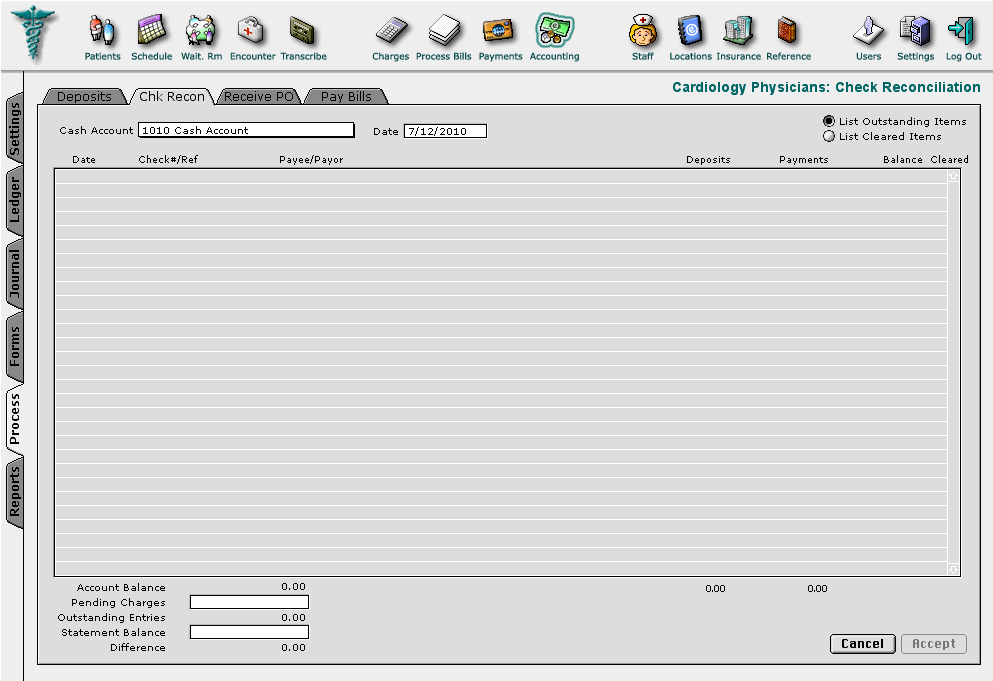Screen dimensions: 993x681
Task: Open the Locations icon
Action: (x=690, y=31)
